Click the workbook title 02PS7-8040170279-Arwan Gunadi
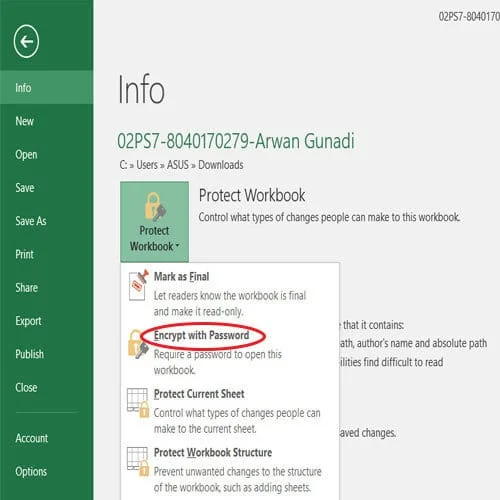The image size is (500, 500). pyautogui.click(x=236, y=141)
